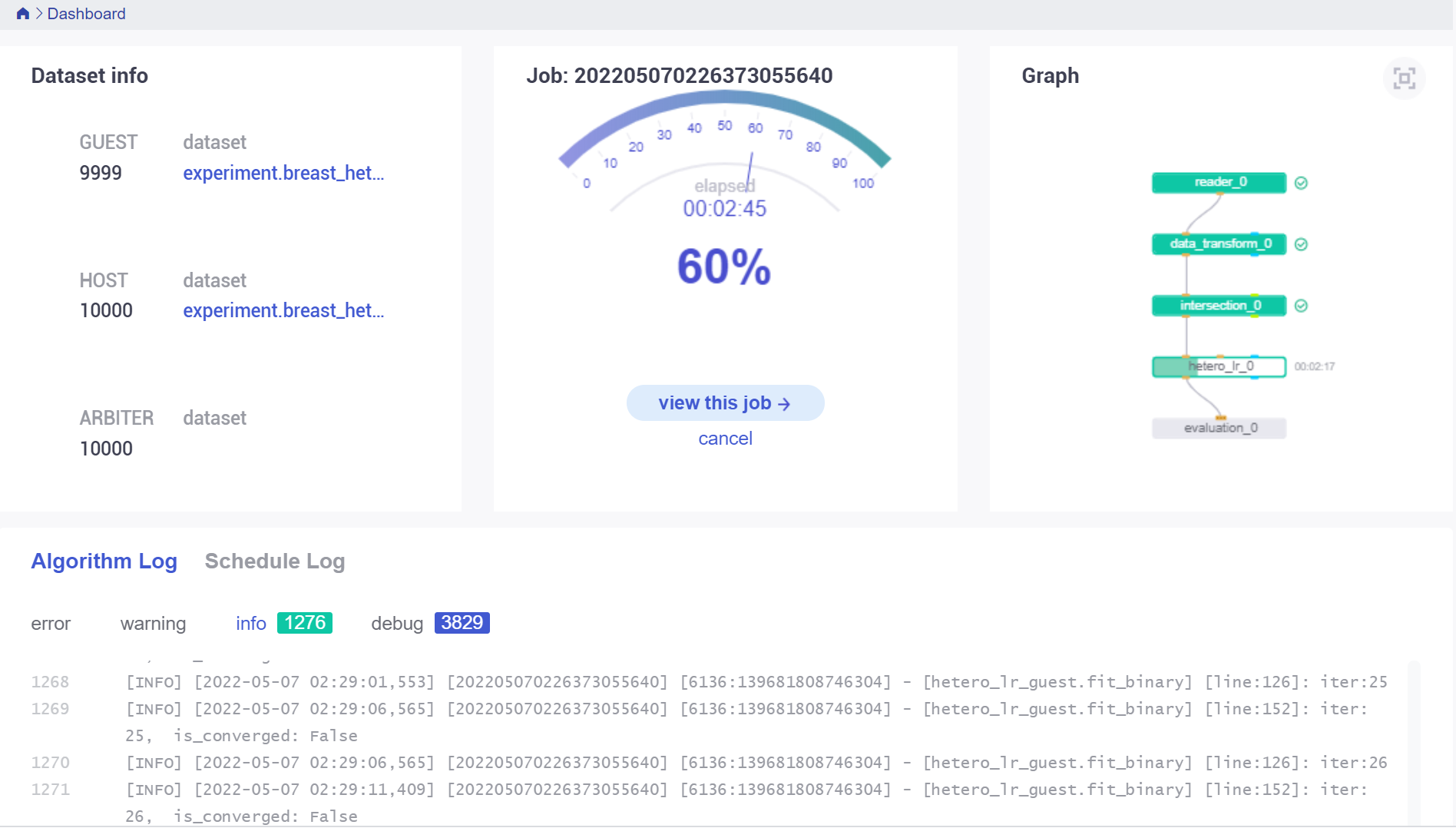Filter log by warning level

point(153,624)
